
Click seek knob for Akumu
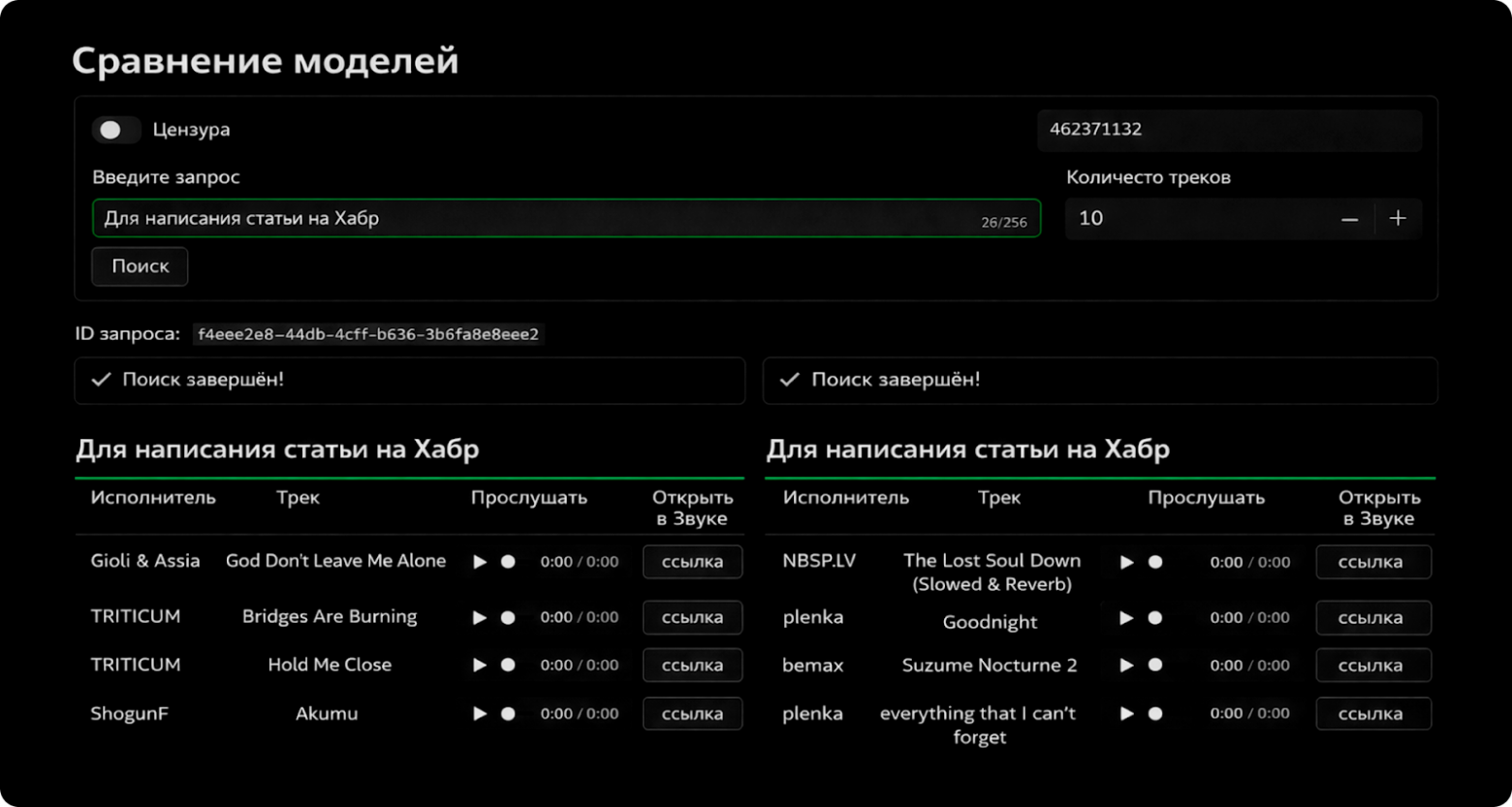(508, 714)
